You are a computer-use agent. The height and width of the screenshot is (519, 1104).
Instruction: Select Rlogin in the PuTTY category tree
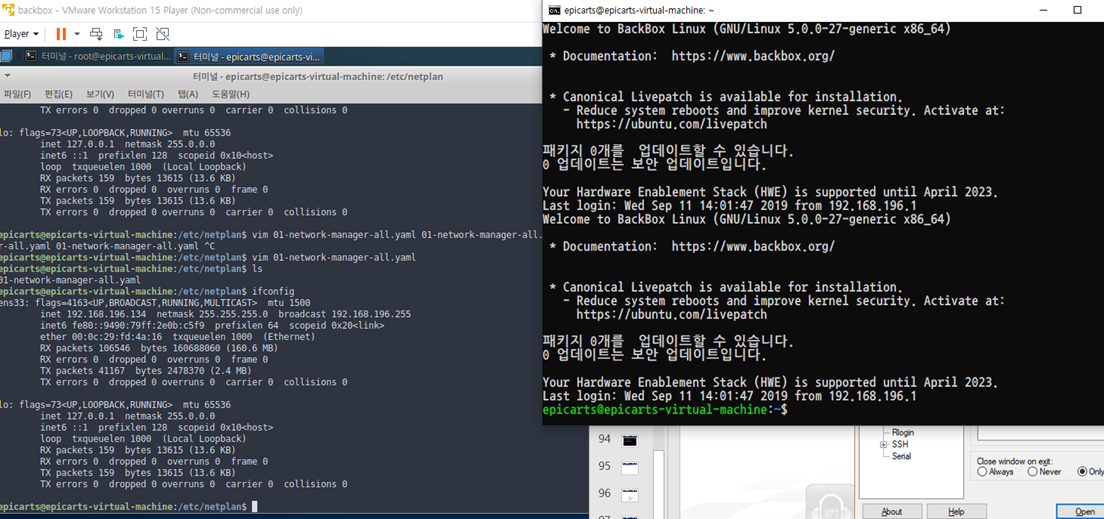pos(903,432)
